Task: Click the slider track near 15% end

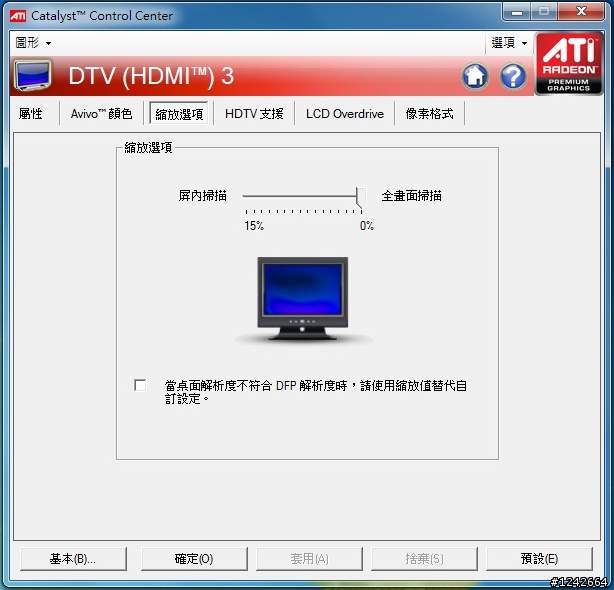Action: pos(247,195)
